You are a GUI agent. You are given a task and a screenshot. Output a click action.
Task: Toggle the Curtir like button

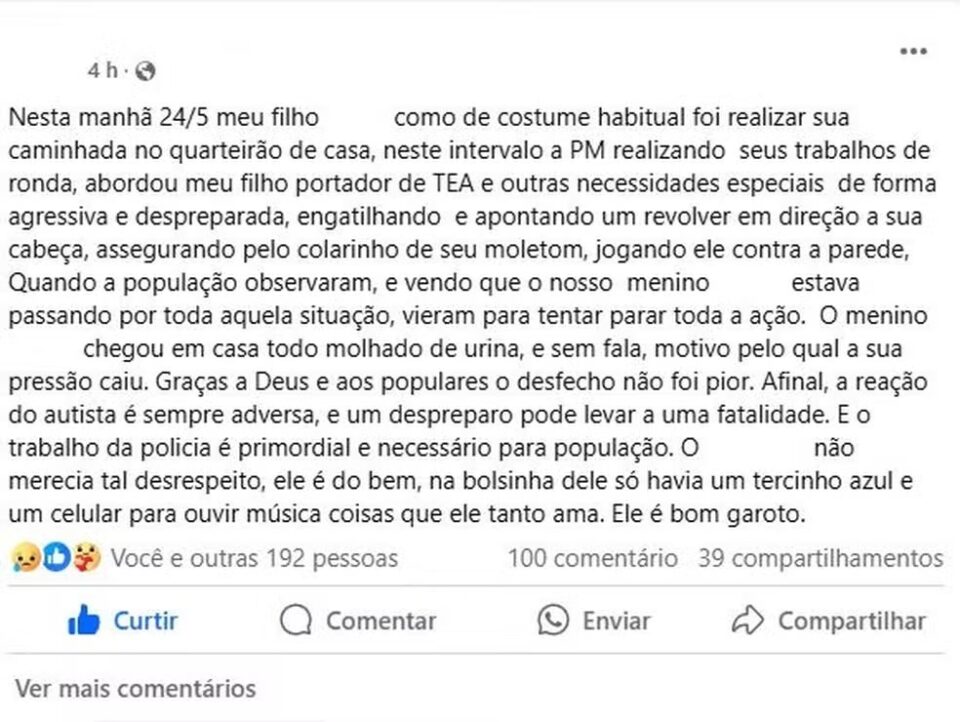pyautogui.click(x=122, y=621)
